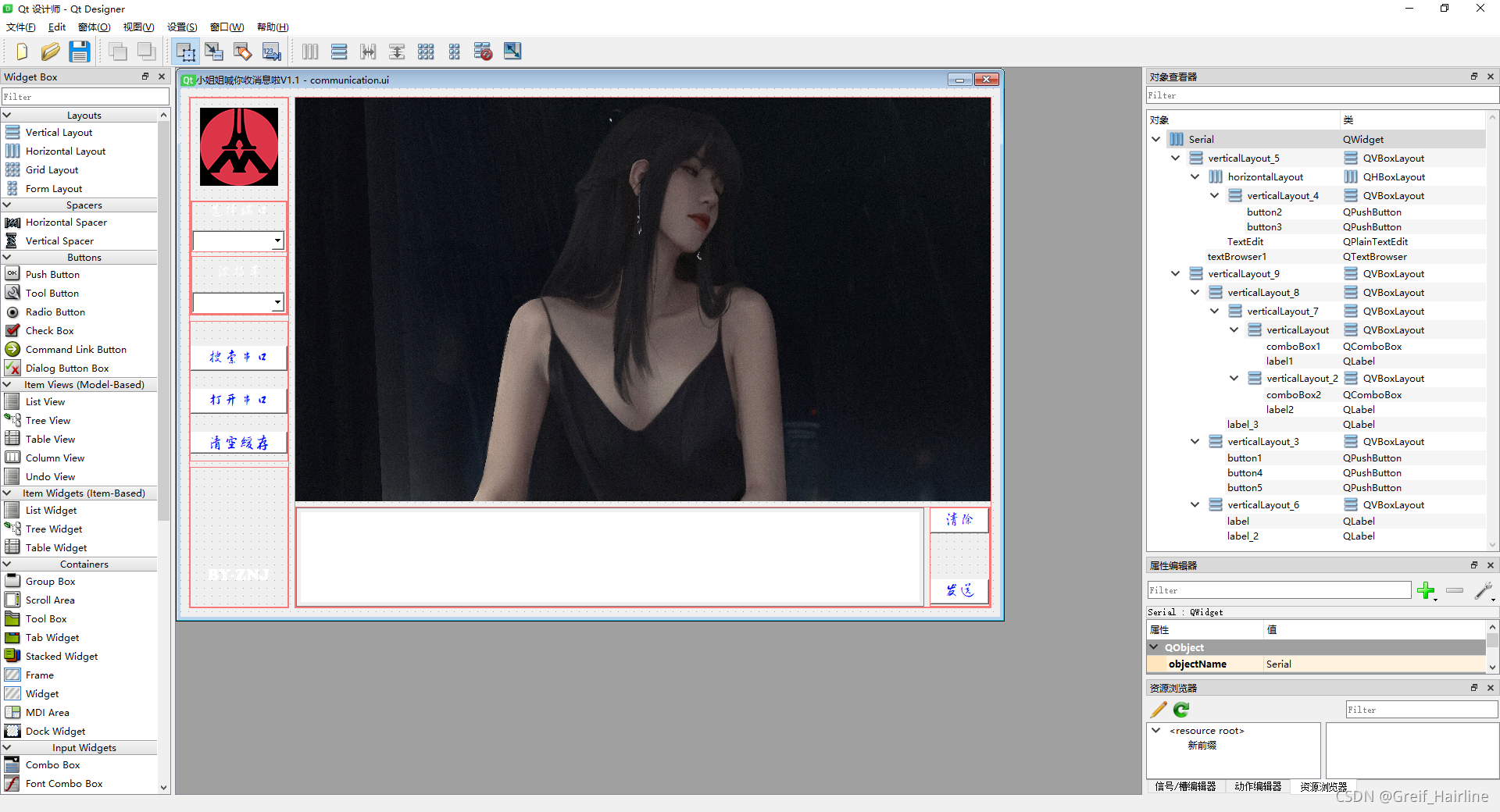Viewport: 1500px width, 812px height.
Task: Click green plus add dynamic property icon
Action: [x=1427, y=591]
